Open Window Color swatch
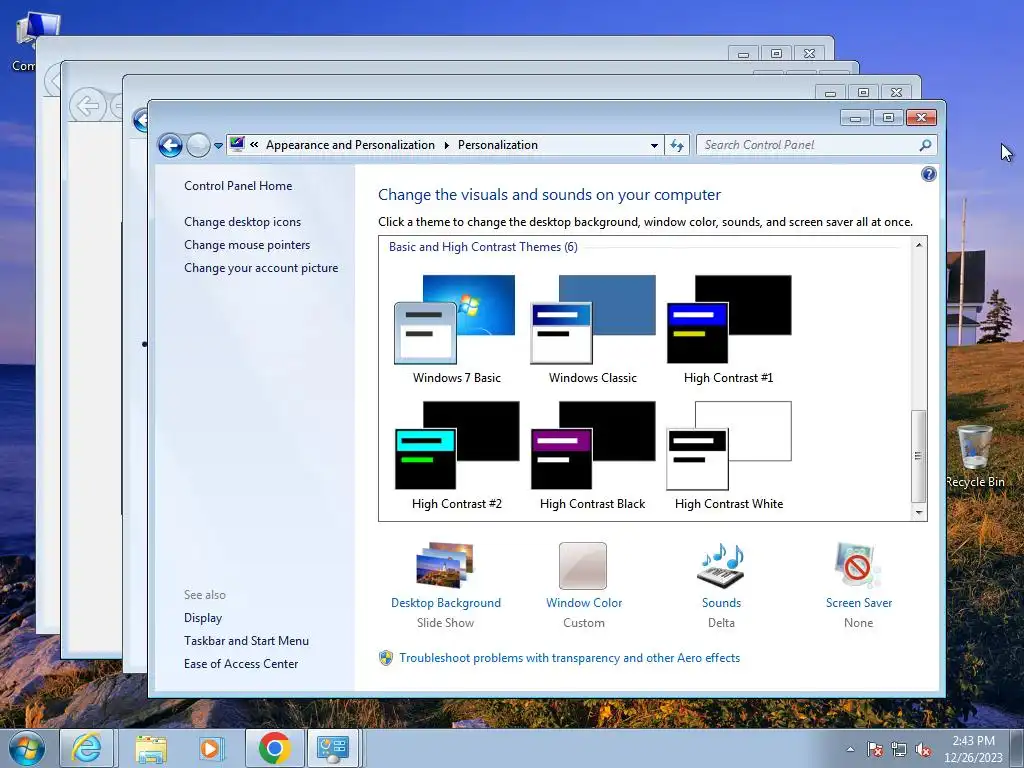The width and height of the screenshot is (1024, 768). [583, 566]
